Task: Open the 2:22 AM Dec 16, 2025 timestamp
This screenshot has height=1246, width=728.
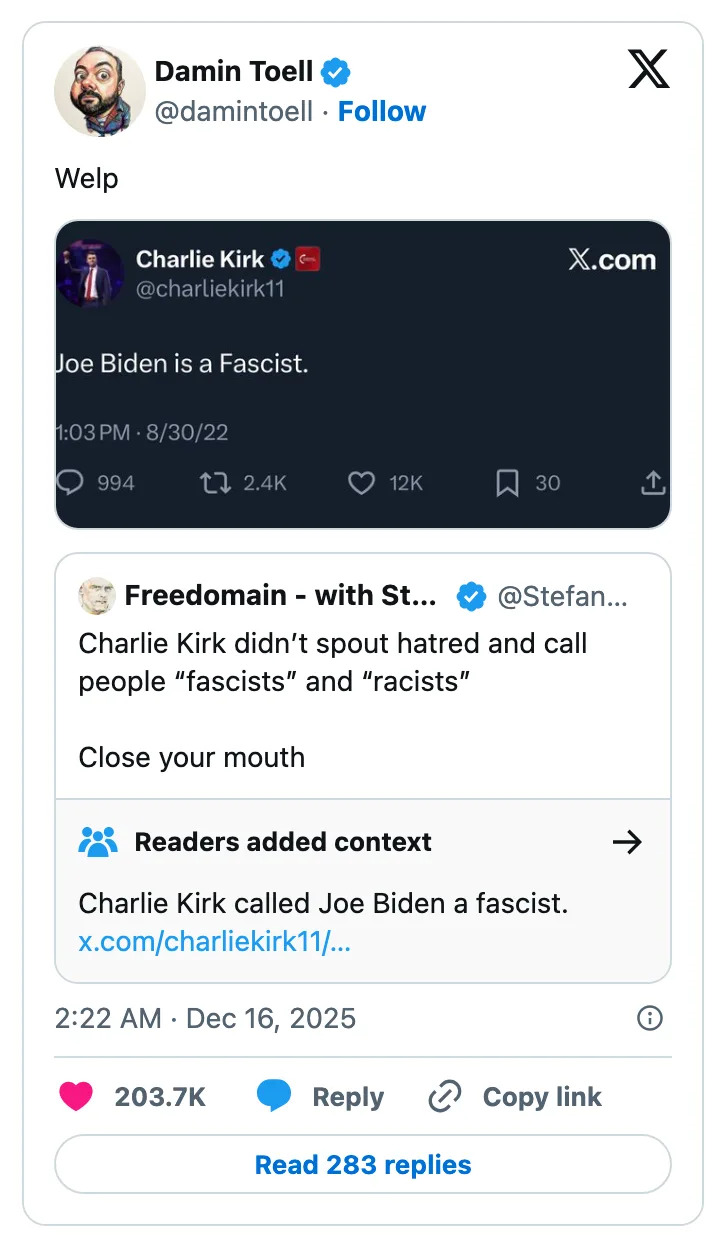Action: [205, 1018]
